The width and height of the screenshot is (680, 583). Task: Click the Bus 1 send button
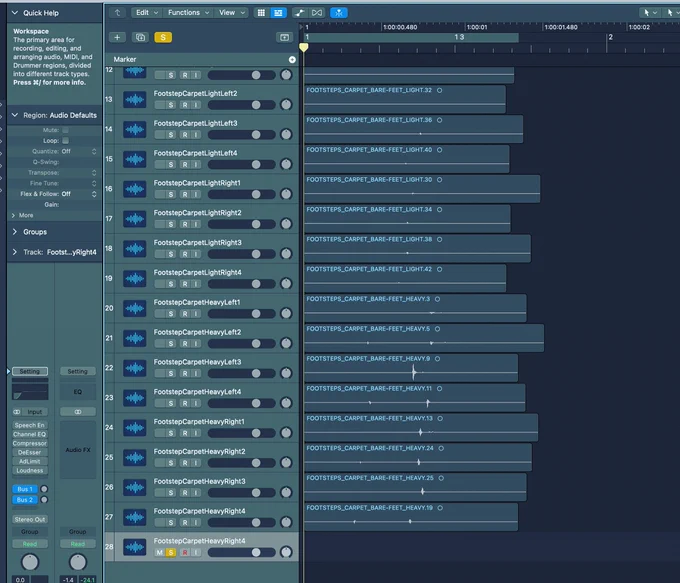[x=25, y=489]
